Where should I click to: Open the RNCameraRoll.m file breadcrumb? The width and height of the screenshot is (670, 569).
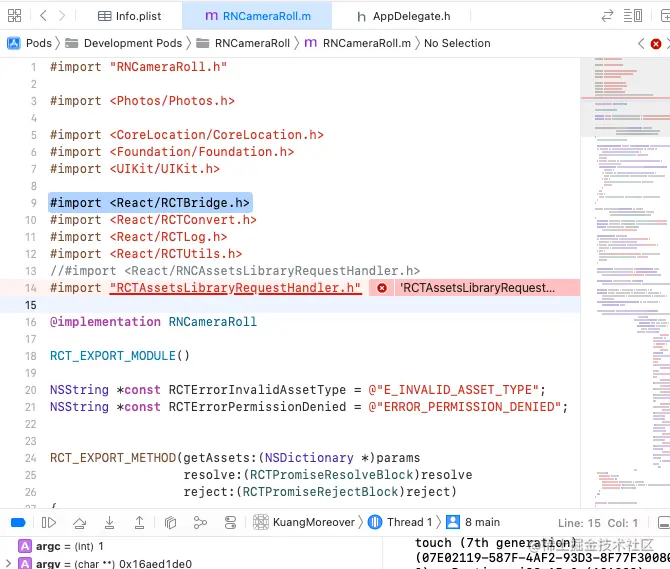click(358, 43)
